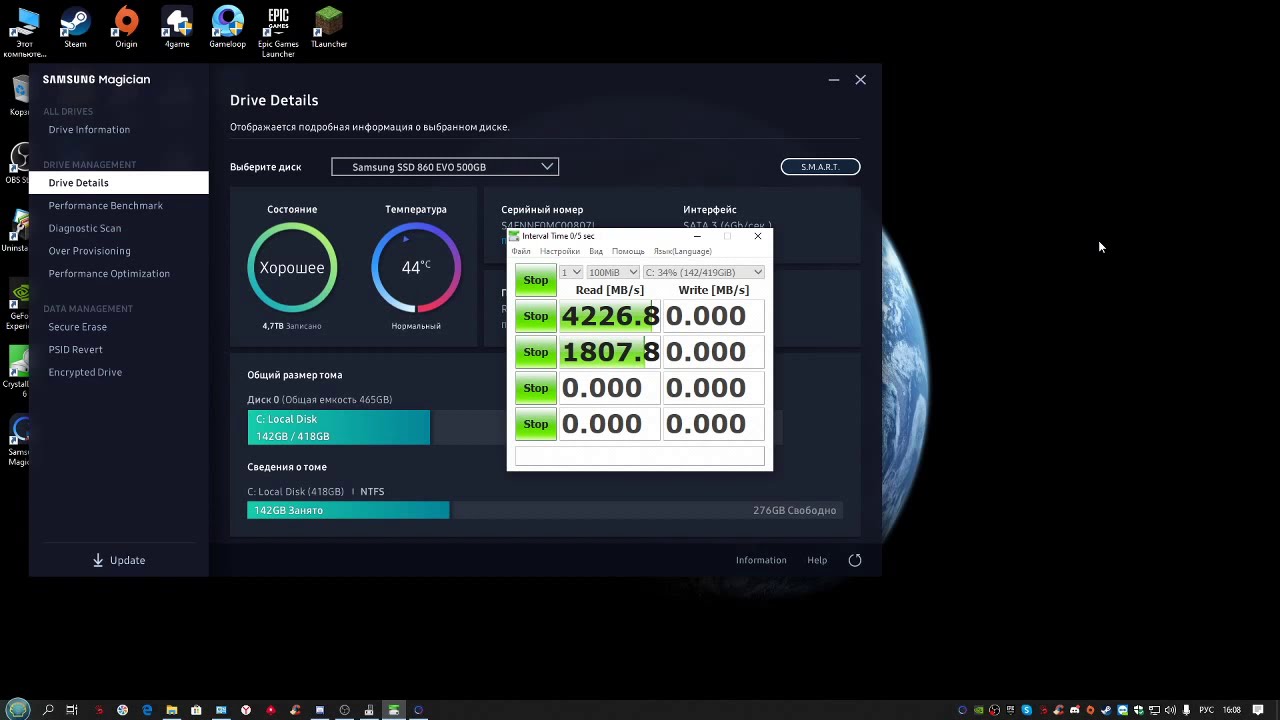Open Performance Optimization section
Viewport: 1280px width, 720px height.
(109, 273)
